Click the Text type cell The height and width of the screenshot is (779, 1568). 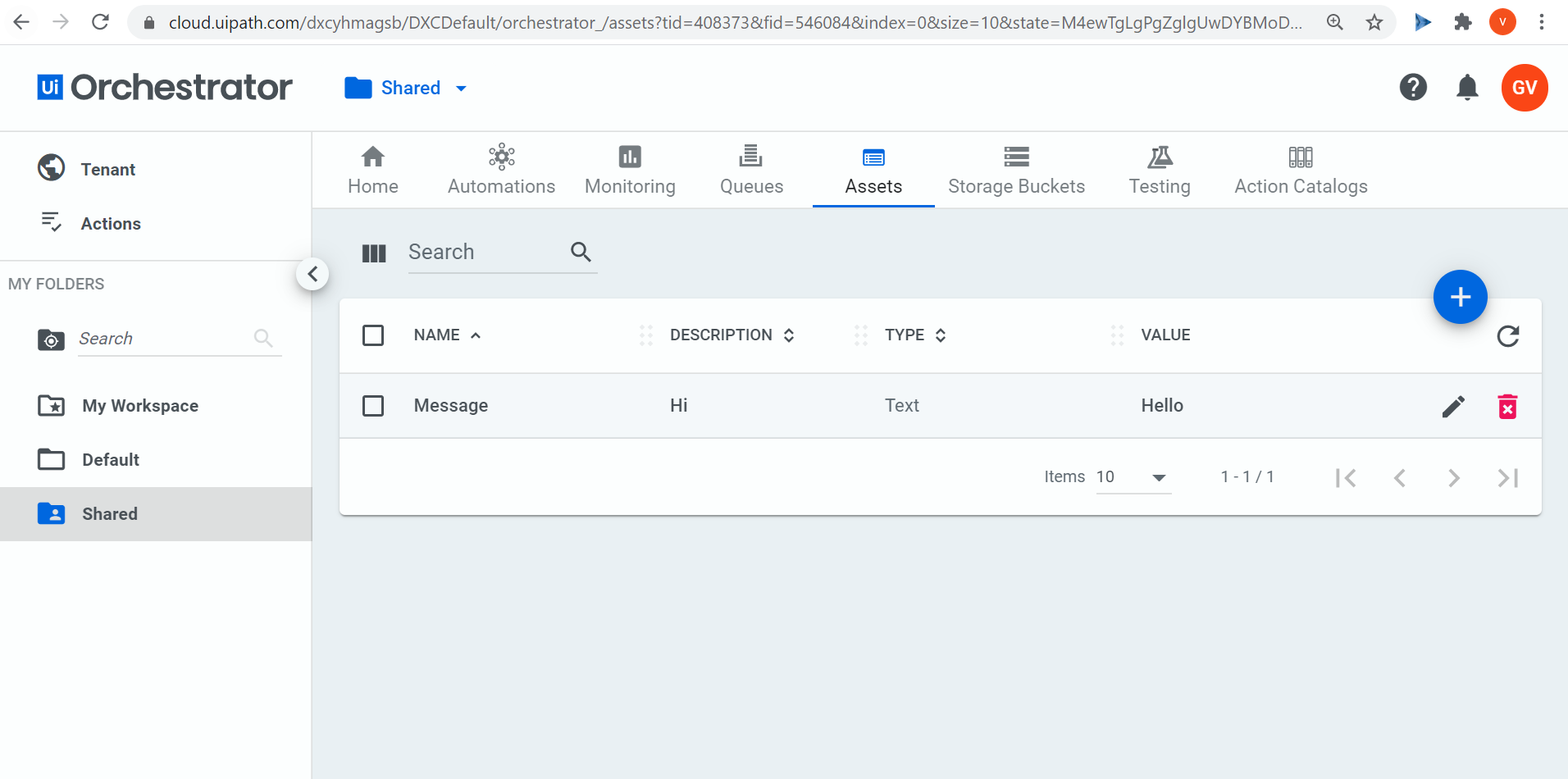coord(901,406)
